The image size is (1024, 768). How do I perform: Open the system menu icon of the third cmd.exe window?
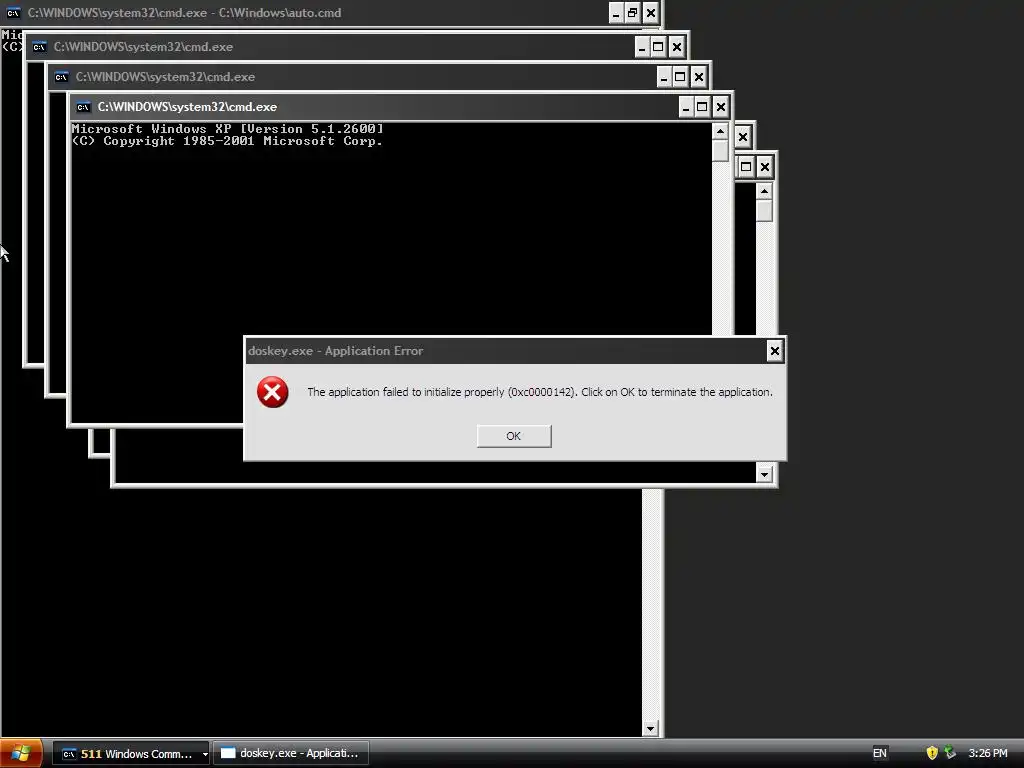point(61,77)
